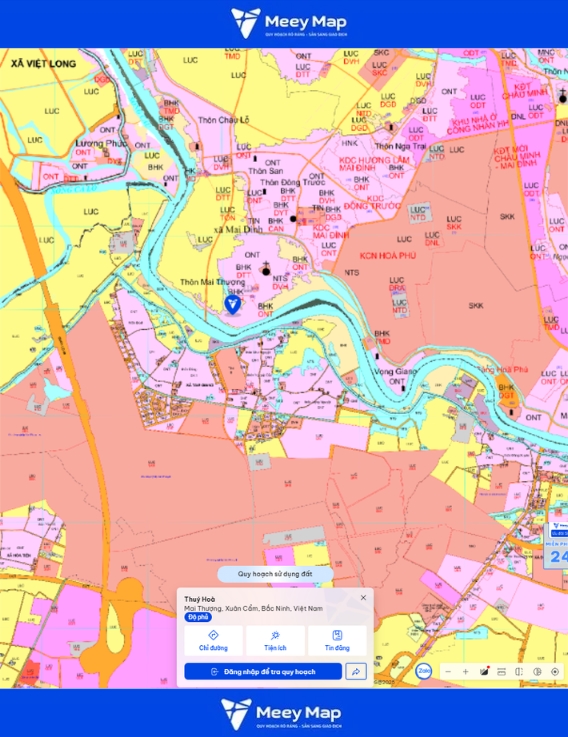568x737 pixels.
Task: Click the split compare view icon
Action: pyautogui.click(x=519, y=672)
